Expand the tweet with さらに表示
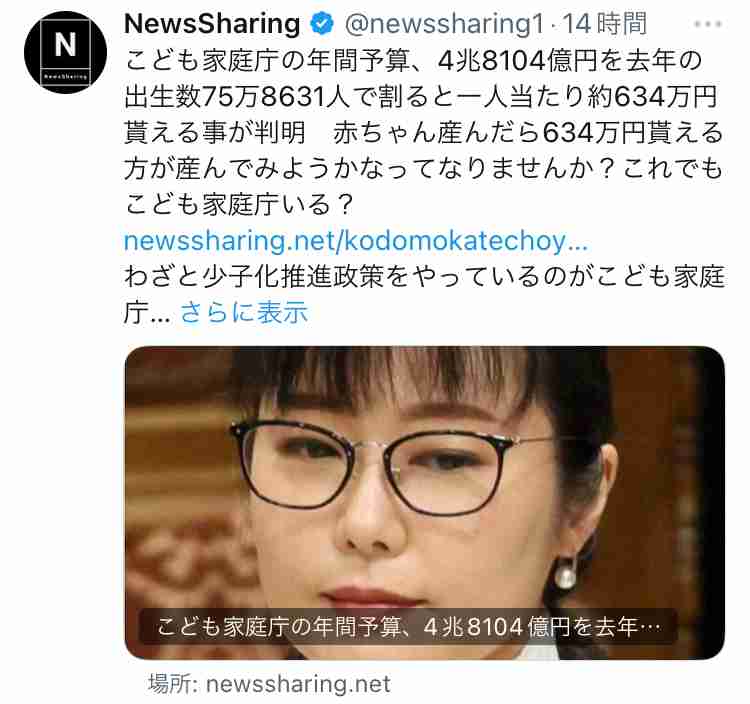Screen dimensions: 750x704 click(x=244, y=313)
